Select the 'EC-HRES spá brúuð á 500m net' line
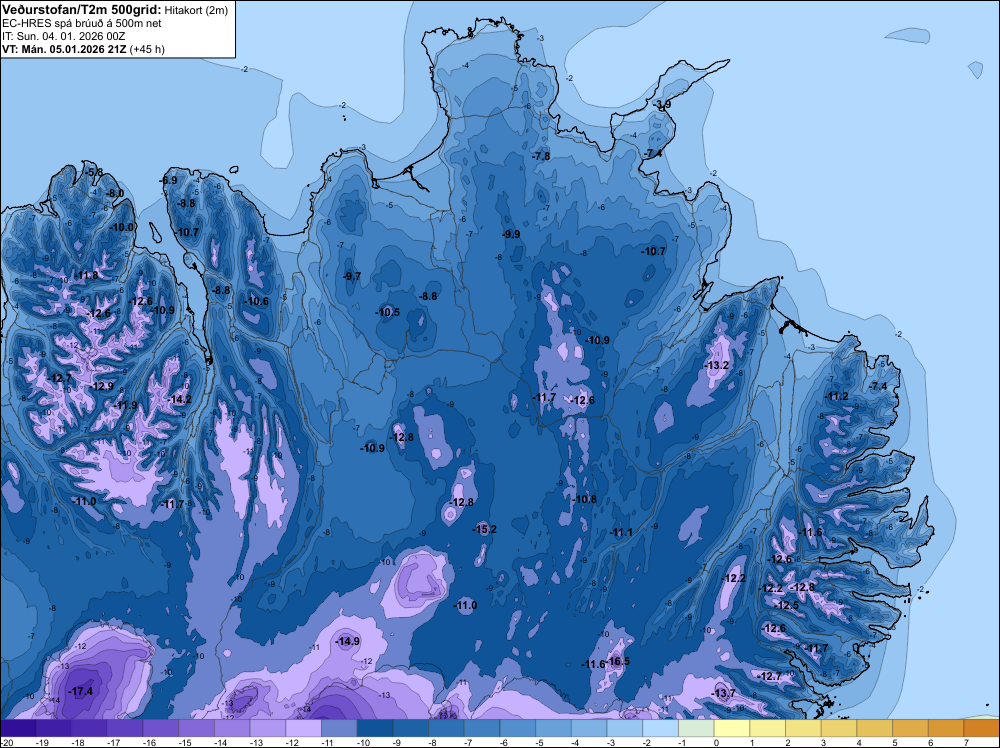Image resolution: width=1000 pixels, height=748 pixels. pyautogui.click(x=82, y=23)
